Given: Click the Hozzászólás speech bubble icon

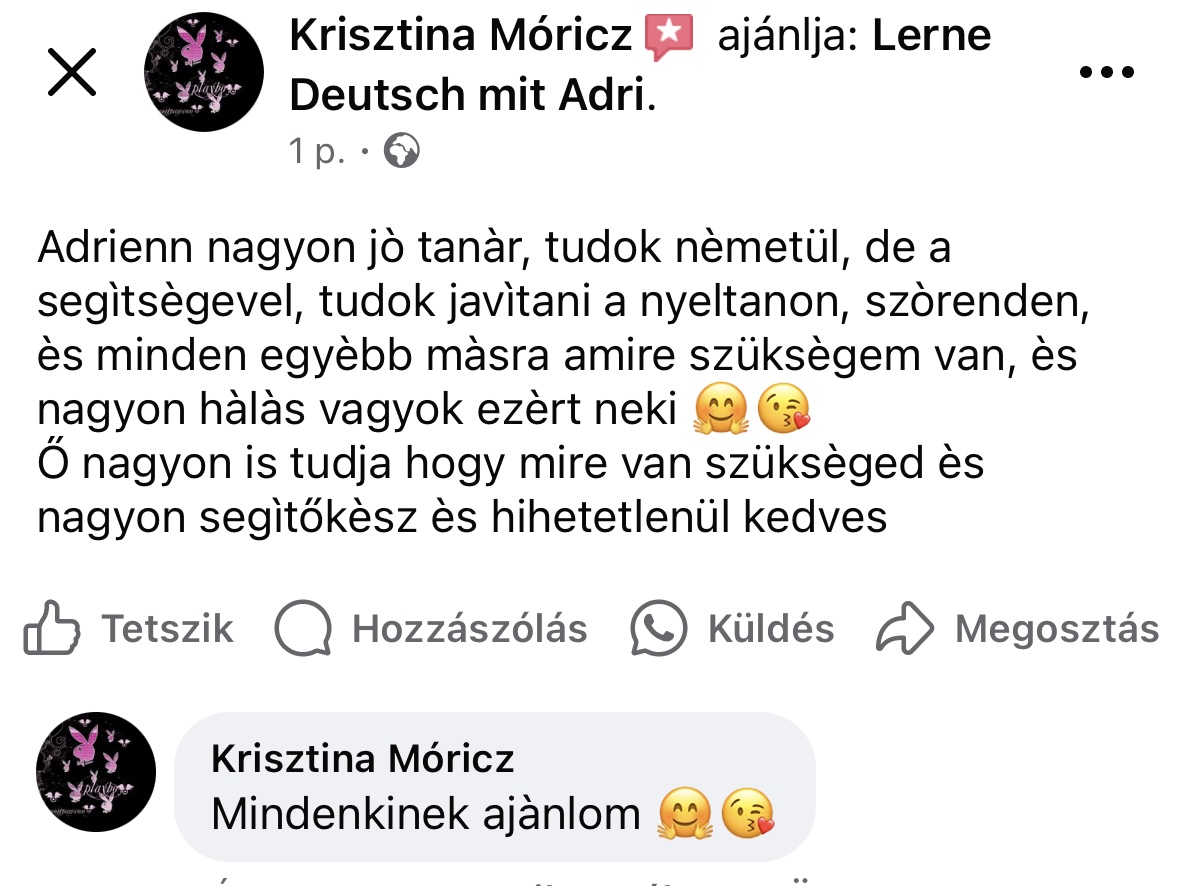Looking at the screenshot, I should 303,628.
